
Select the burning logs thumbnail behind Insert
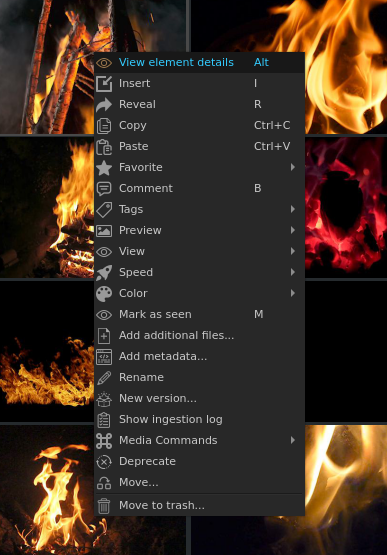click(46, 67)
